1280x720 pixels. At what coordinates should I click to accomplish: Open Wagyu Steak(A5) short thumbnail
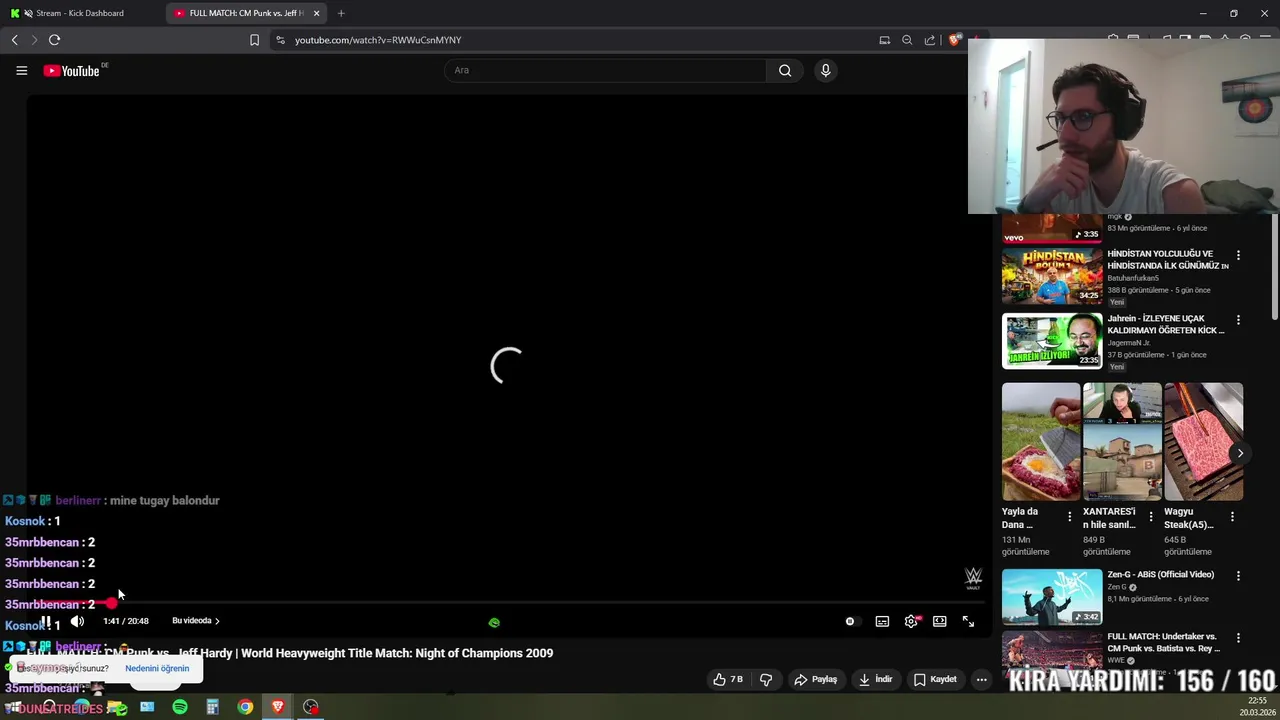tap(1203, 441)
